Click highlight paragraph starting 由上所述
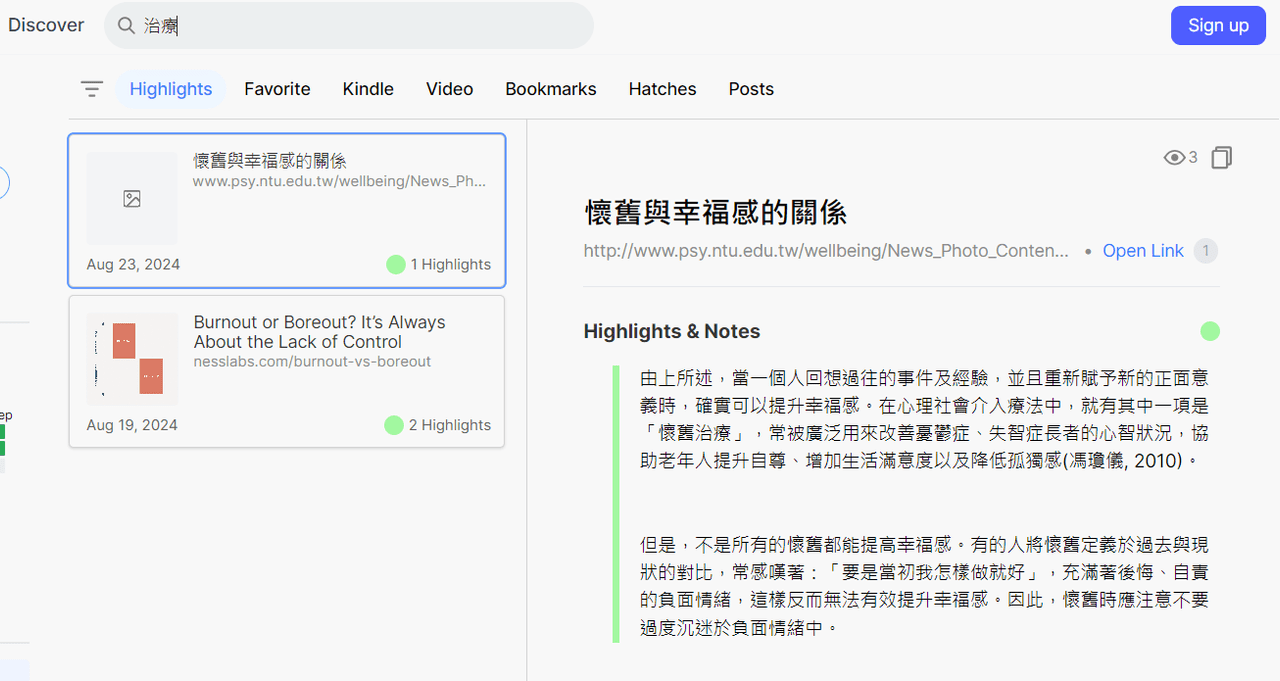 [x=925, y=419]
